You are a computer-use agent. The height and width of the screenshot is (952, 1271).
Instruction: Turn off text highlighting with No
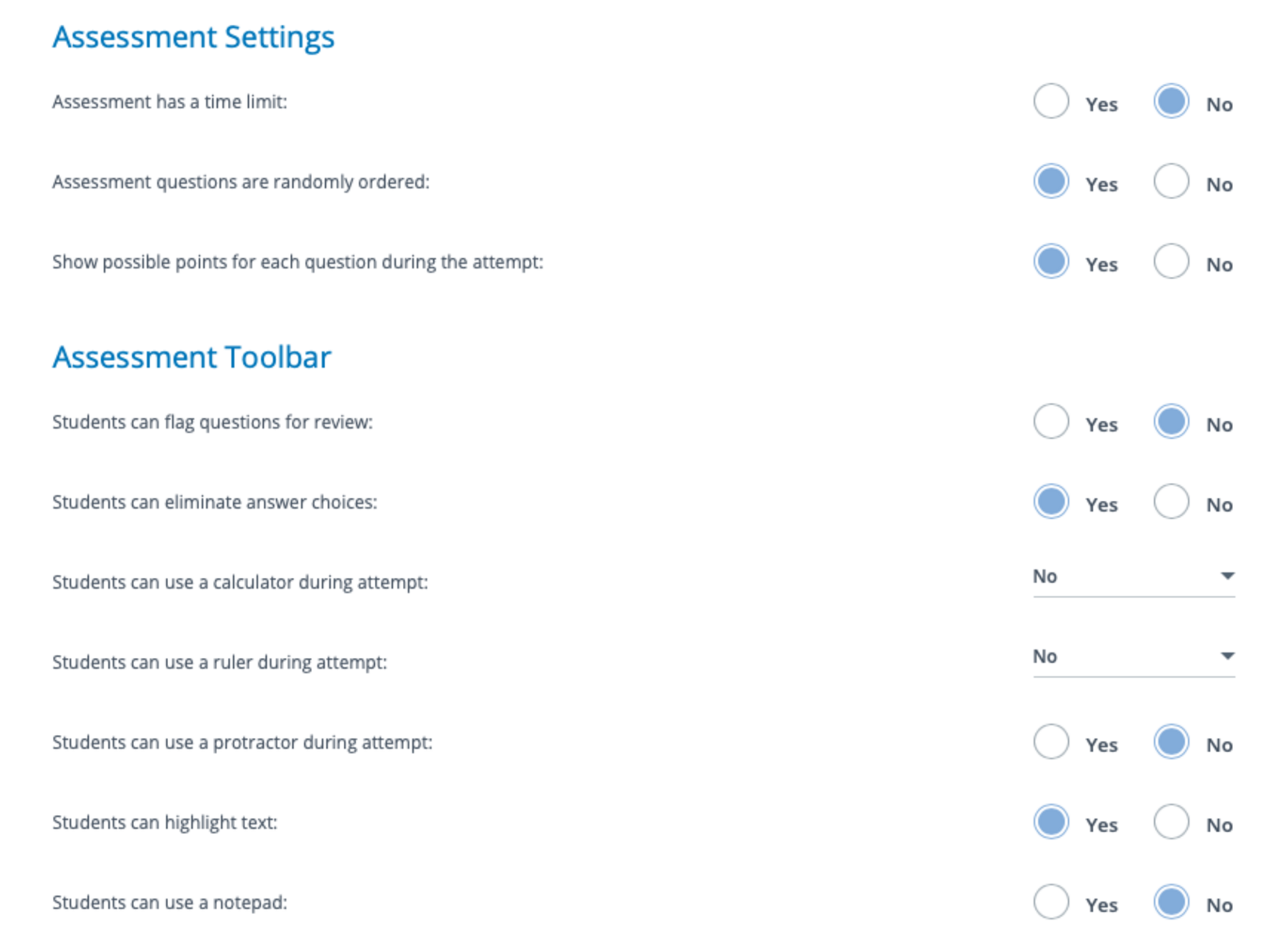pyautogui.click(x=1170, y=822)
